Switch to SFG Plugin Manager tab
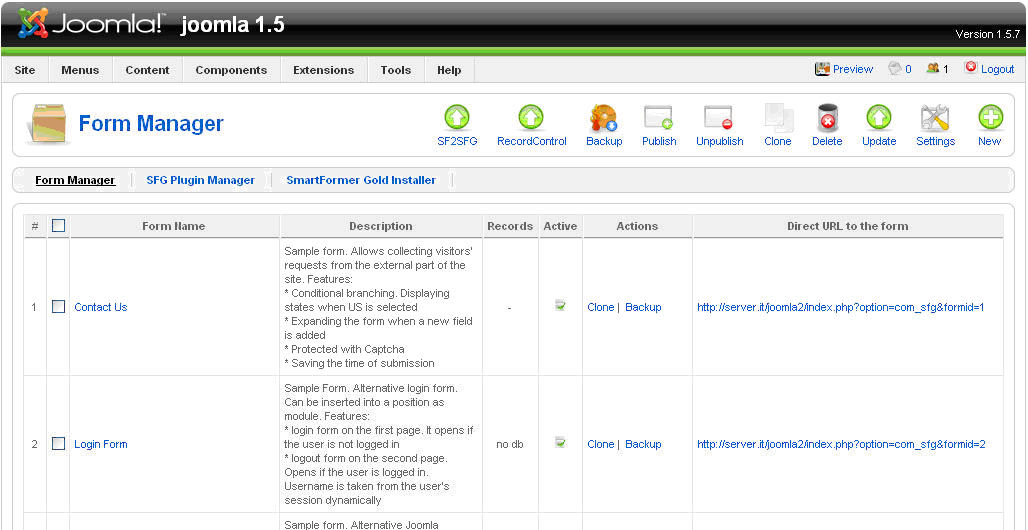The height and width of the screenshot is (530, 1028). point(201,180)
